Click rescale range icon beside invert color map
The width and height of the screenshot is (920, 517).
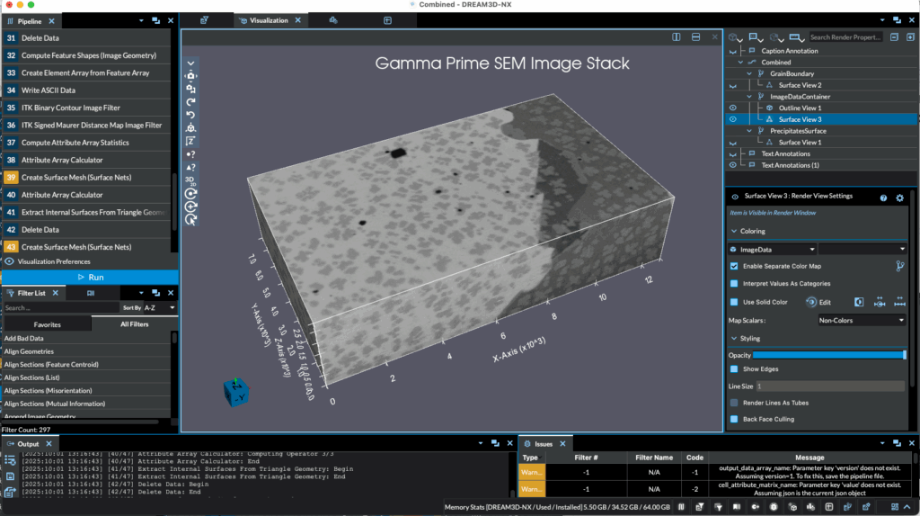(x=879, y=302)
